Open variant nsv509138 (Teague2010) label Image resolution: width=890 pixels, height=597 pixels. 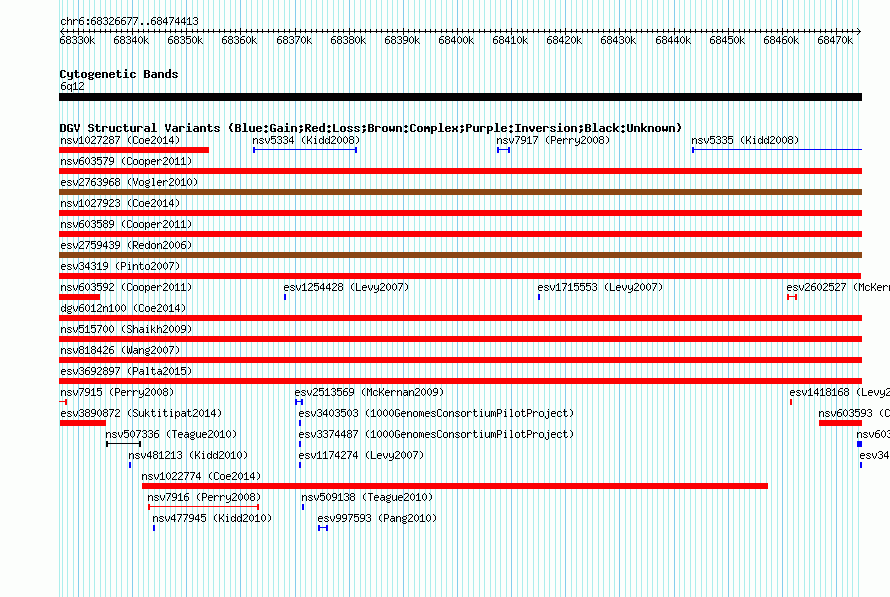coord(367,497)
